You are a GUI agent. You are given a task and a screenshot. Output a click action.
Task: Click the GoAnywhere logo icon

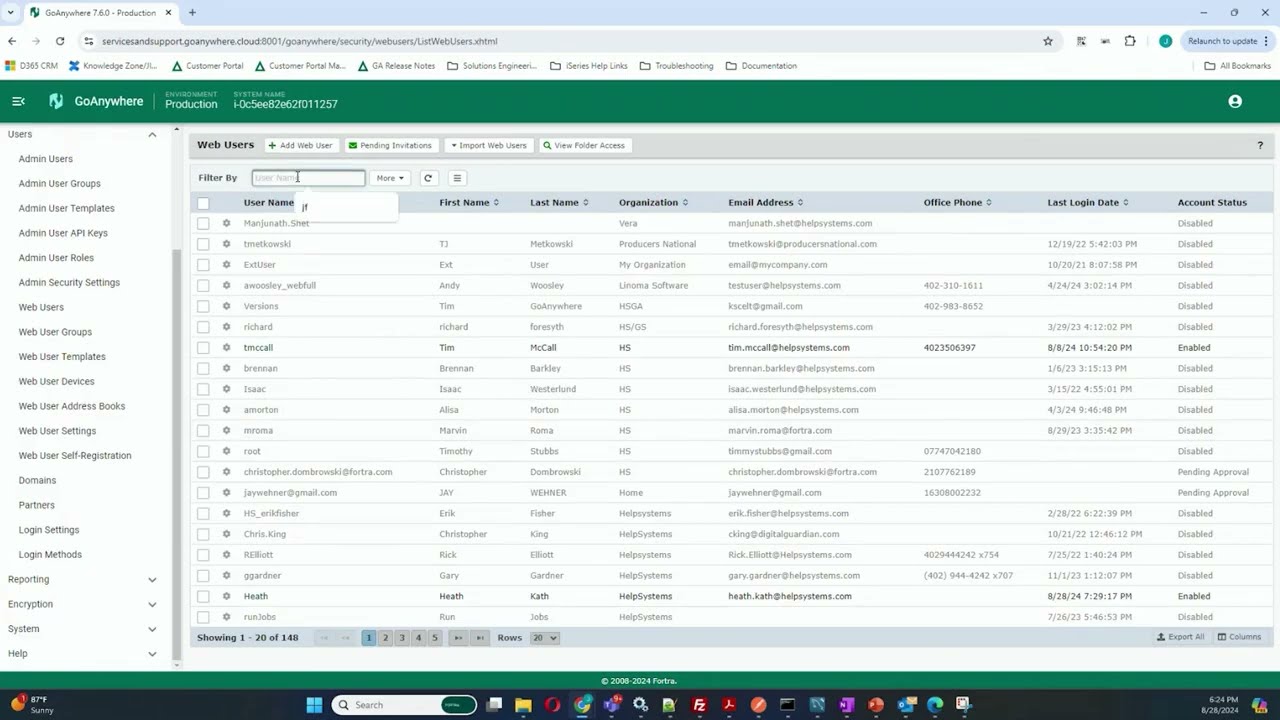click(56, 101)
